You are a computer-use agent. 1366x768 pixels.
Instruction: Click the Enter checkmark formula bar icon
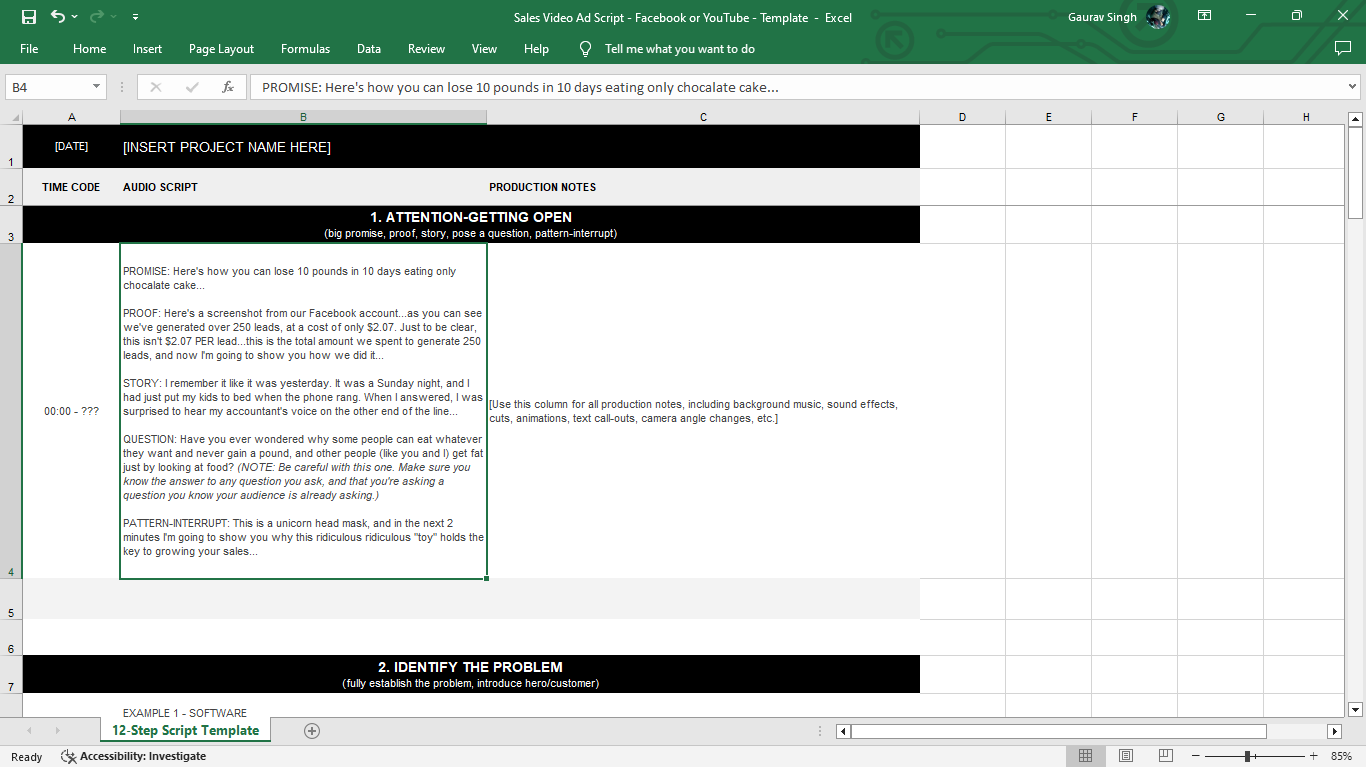192,87
